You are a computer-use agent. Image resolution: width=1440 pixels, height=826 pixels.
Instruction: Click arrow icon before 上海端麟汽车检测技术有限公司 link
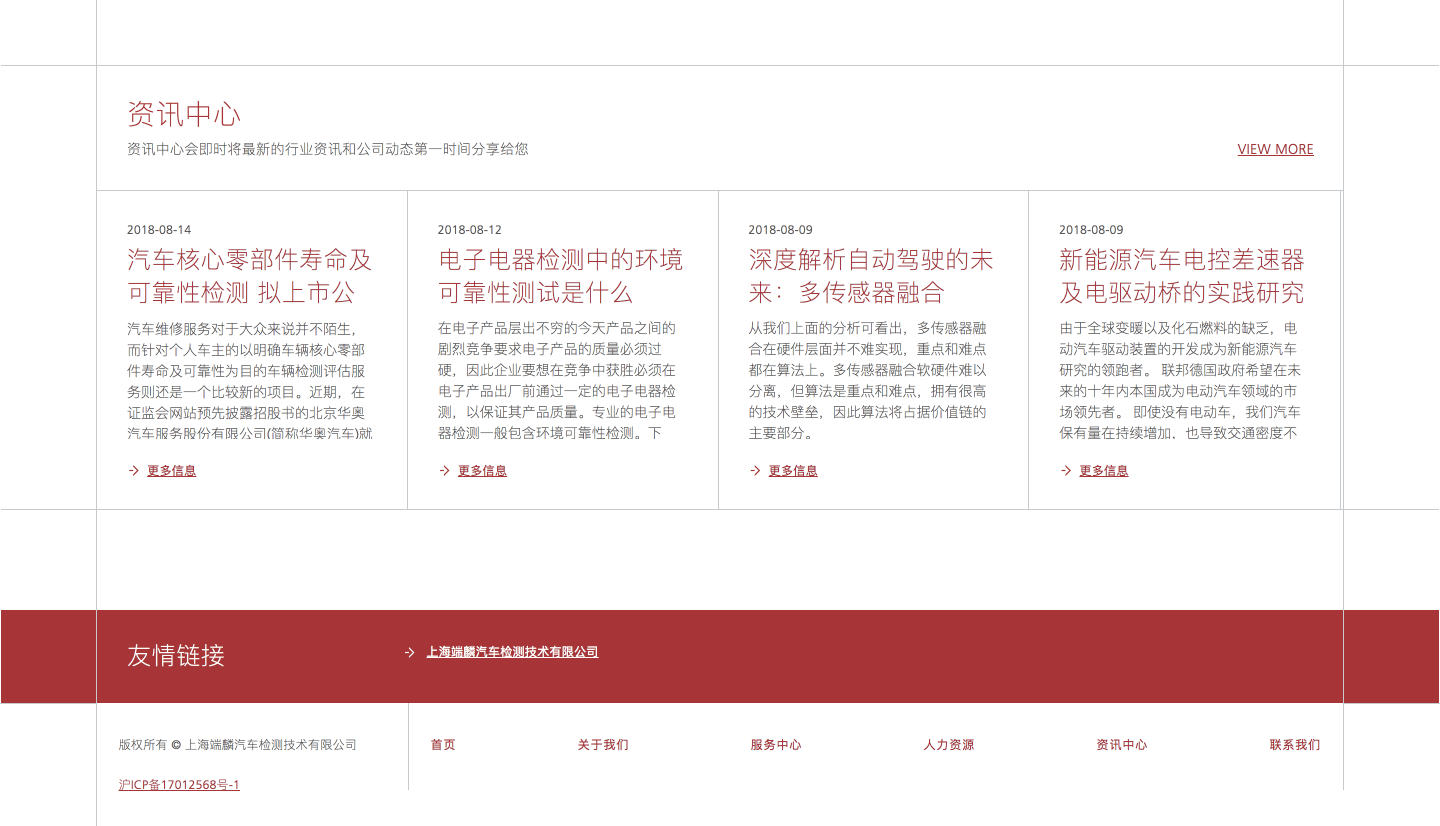(409, 652)
